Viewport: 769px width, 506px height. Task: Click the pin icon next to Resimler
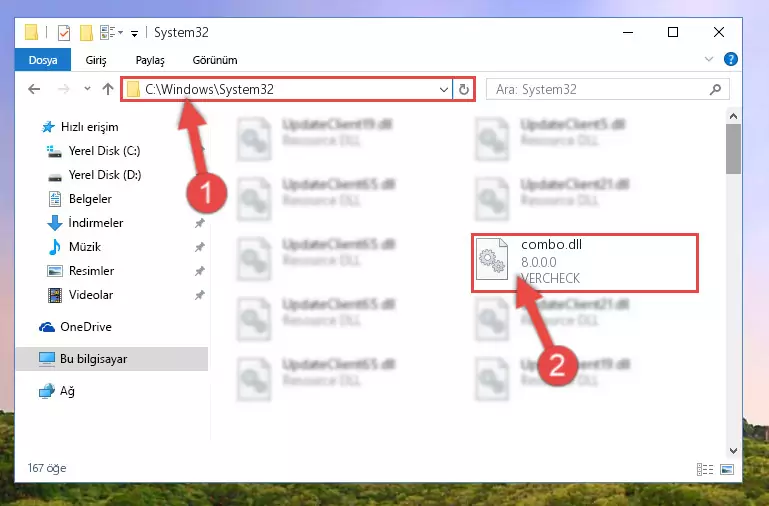tap(200, 271)
